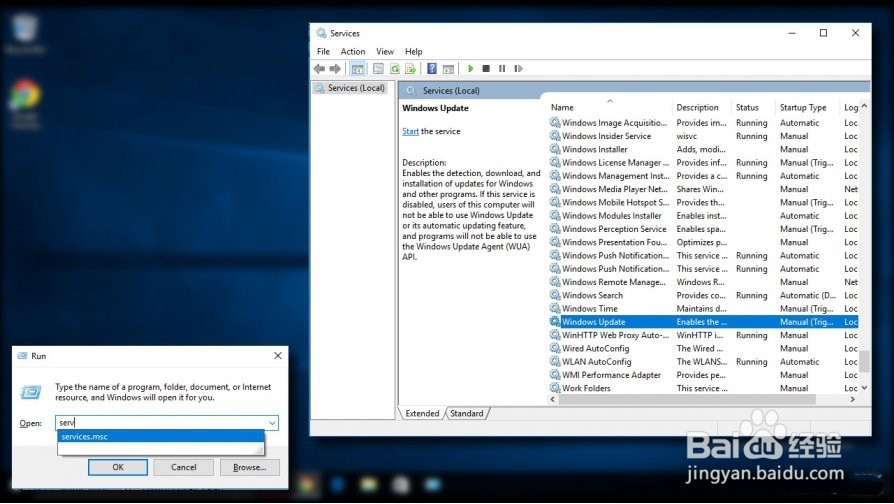Click the gear icon beside Windows Installer
Viewport: 894px width, 504px height.
[x=555, y=149]
